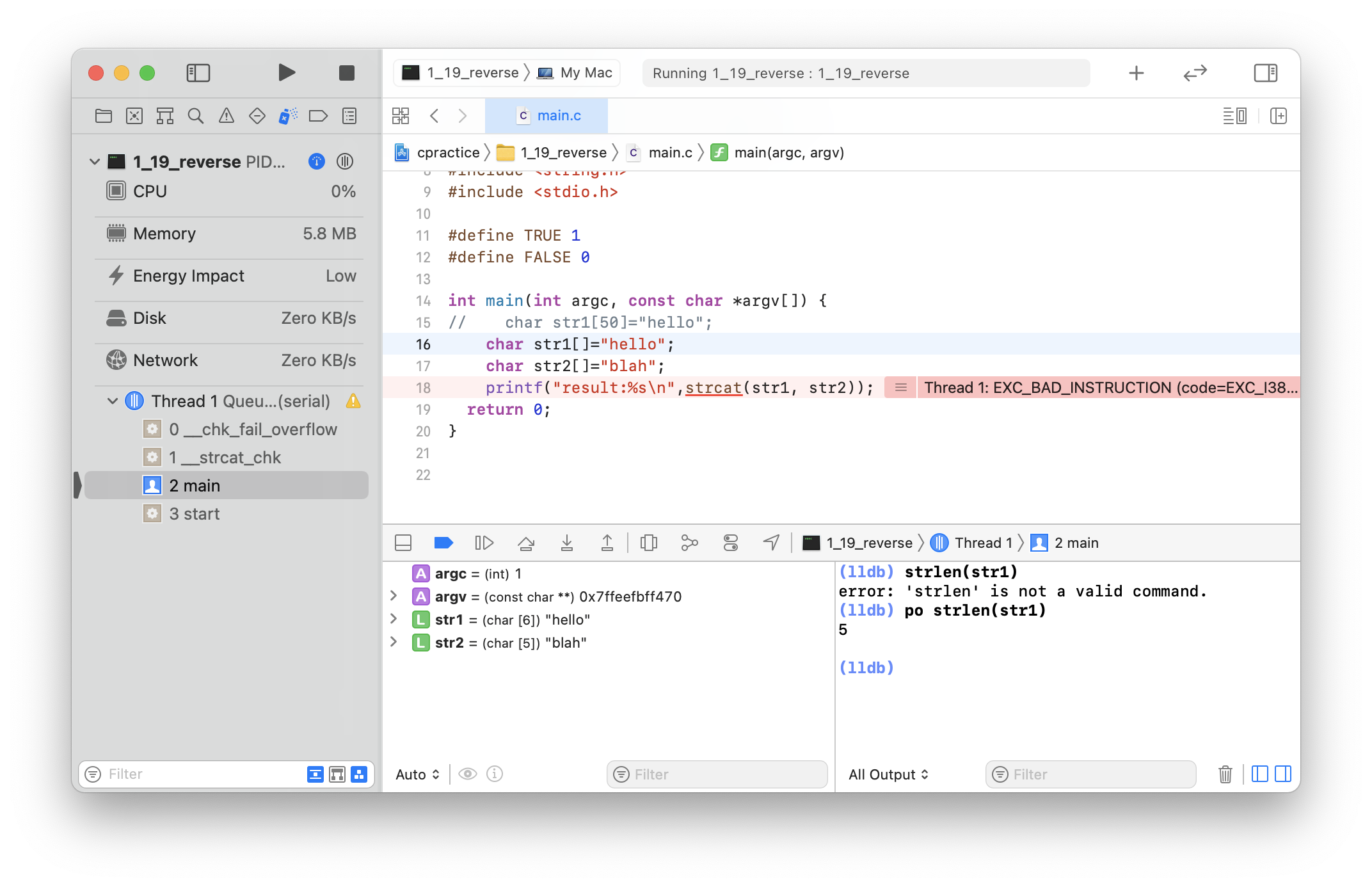Select the 1 __strcat_chk stack frame

(x=225, y=458)
